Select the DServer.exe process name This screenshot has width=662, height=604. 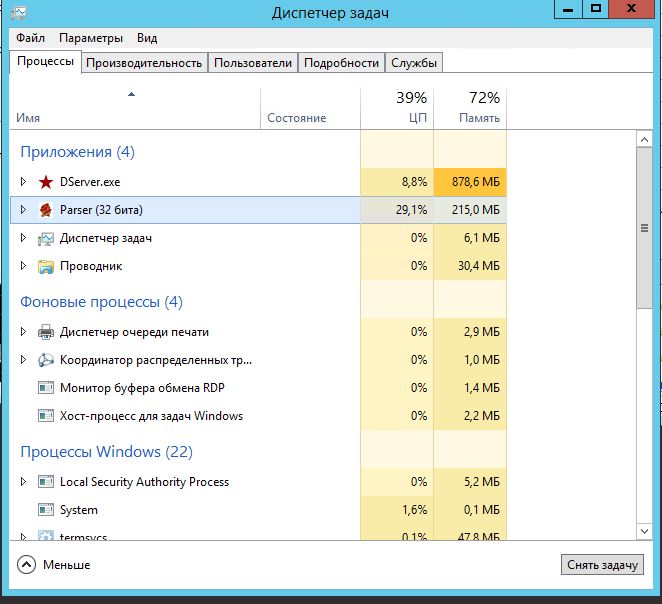[x=90, y=182]
